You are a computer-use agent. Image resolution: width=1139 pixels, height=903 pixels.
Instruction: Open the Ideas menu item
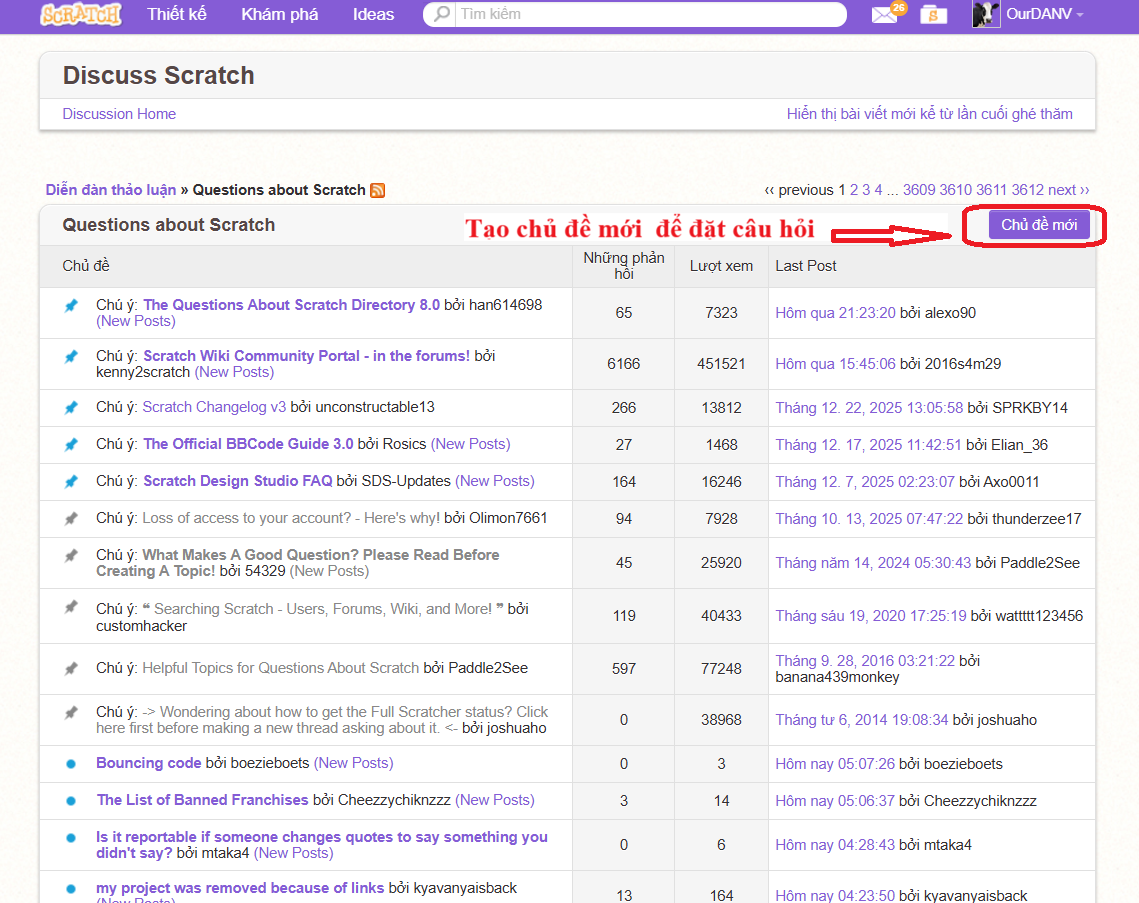[373, 15]
